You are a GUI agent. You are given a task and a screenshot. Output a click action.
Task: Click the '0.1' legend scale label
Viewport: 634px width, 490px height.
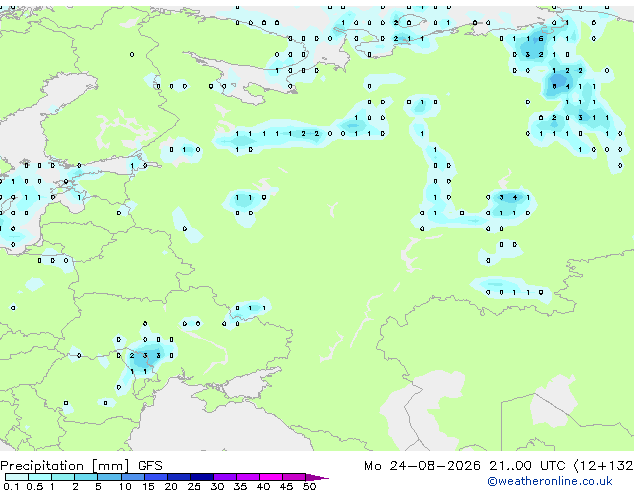point(11,486)
